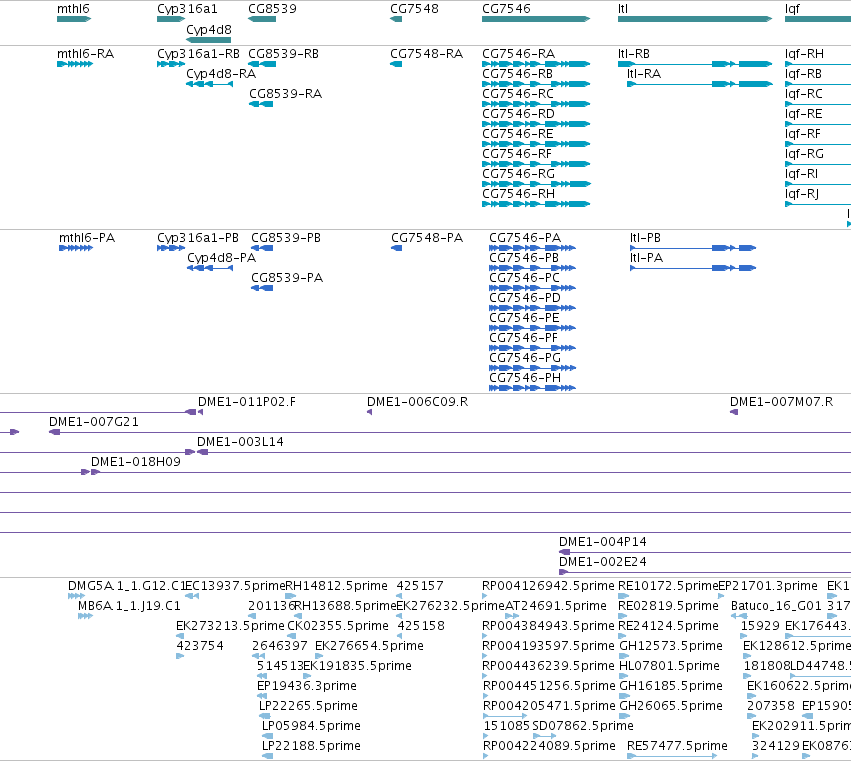
Task: Select protein mthl6-PA
Action: (76, 248)
